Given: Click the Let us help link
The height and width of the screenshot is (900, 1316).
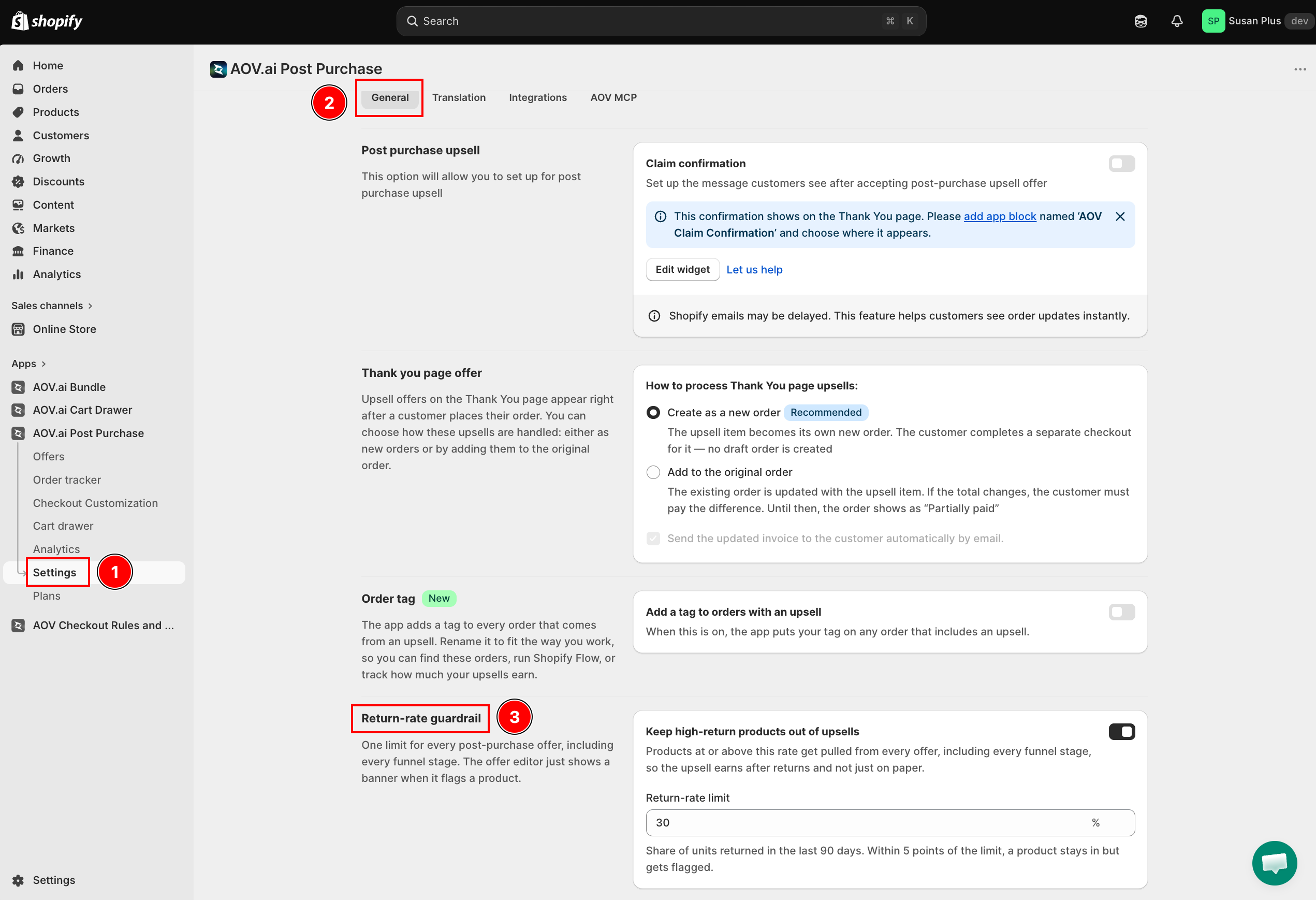Looking at the screenshot, I should coord(754,270).
